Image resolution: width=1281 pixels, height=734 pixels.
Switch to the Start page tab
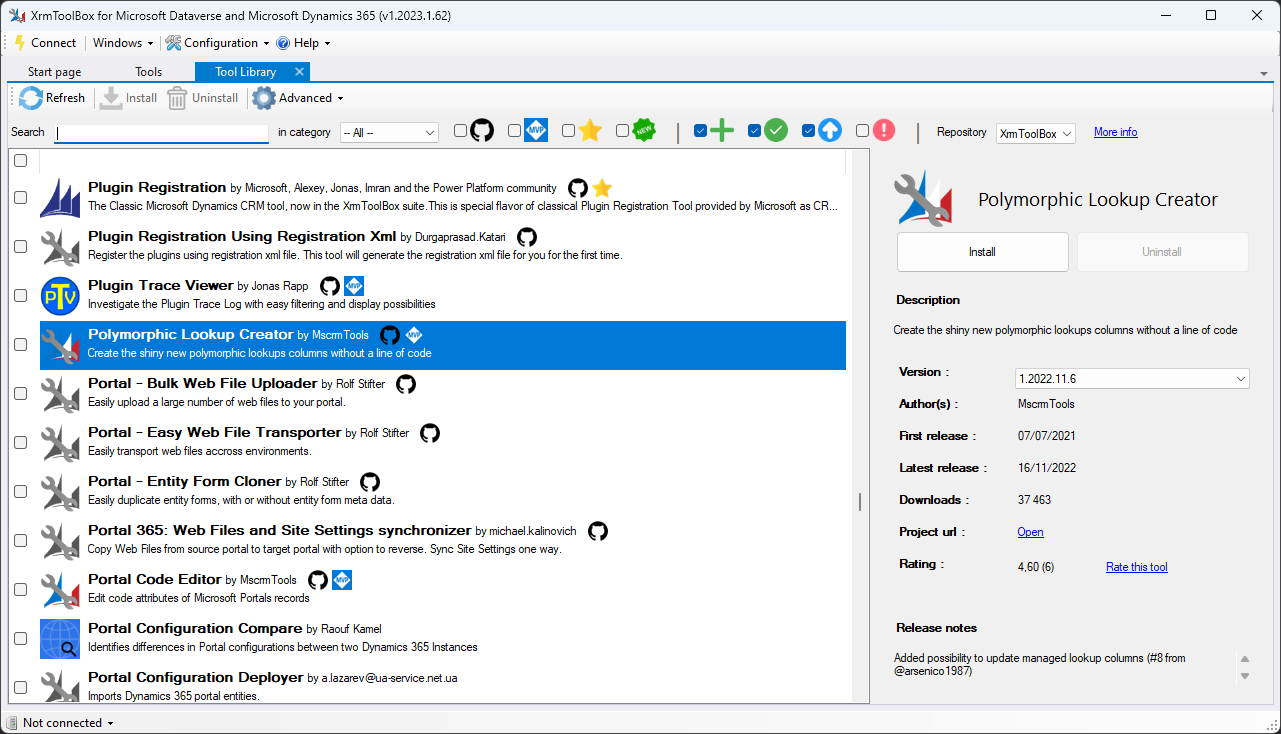pyautogui.click(x=55, y=72)
